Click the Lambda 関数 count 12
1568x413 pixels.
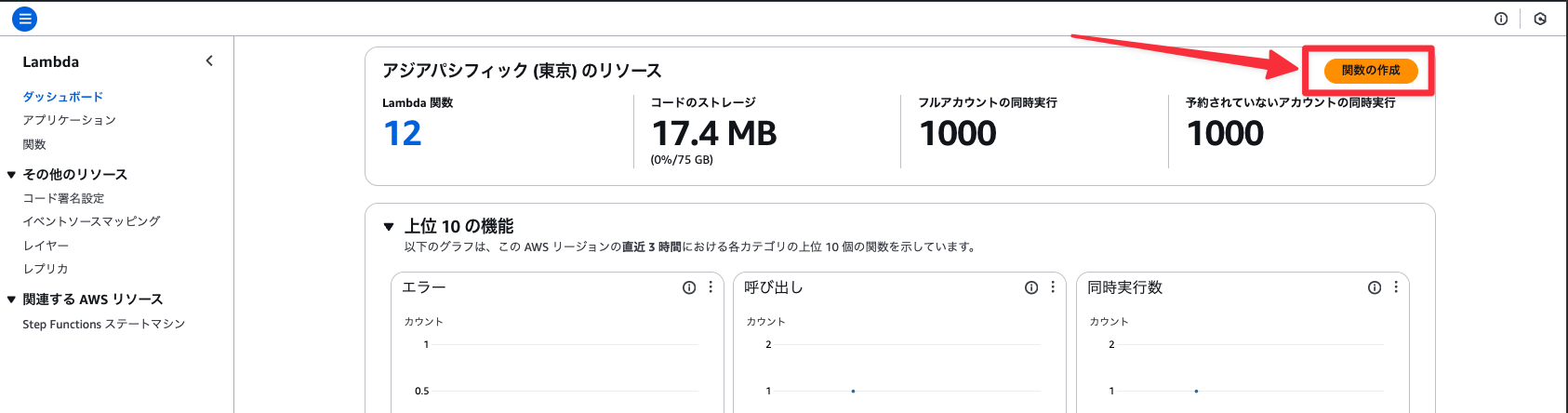[x=403, y=134]
